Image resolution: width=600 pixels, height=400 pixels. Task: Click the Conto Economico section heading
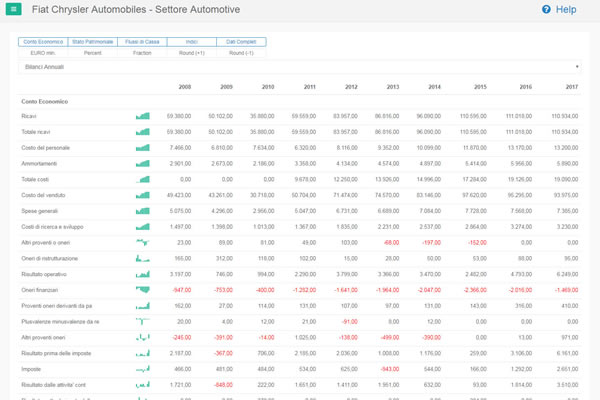pos(44,101)
